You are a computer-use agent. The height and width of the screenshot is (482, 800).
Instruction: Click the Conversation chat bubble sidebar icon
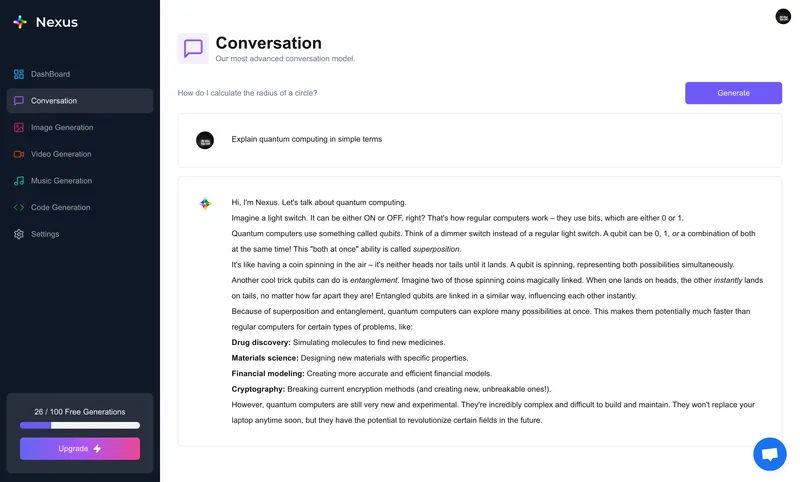pos(19,101)
